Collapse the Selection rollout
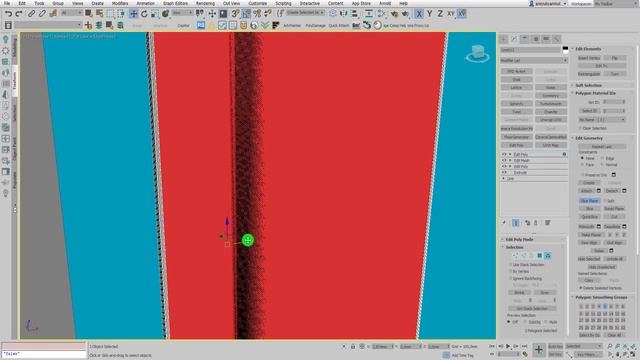640x360 pixels. 514,247
